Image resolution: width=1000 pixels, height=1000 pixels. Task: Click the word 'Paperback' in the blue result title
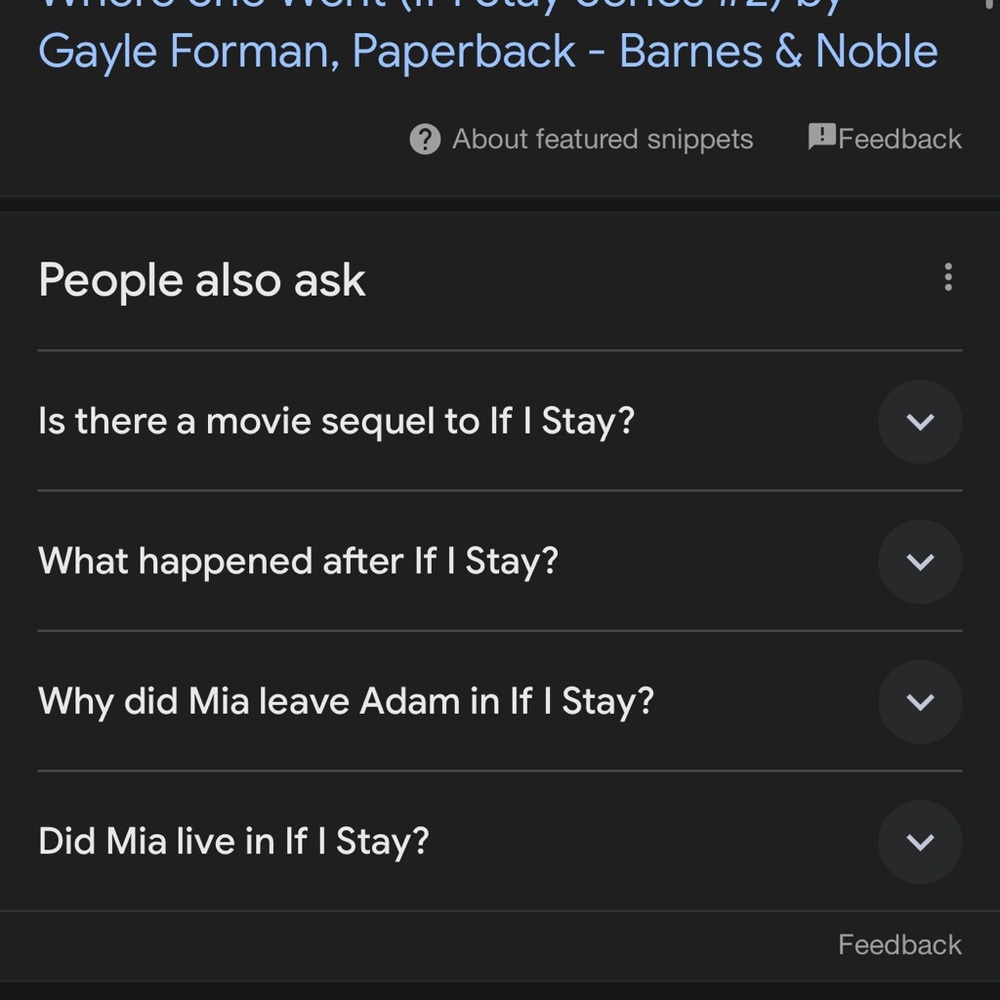pos(464,52)
